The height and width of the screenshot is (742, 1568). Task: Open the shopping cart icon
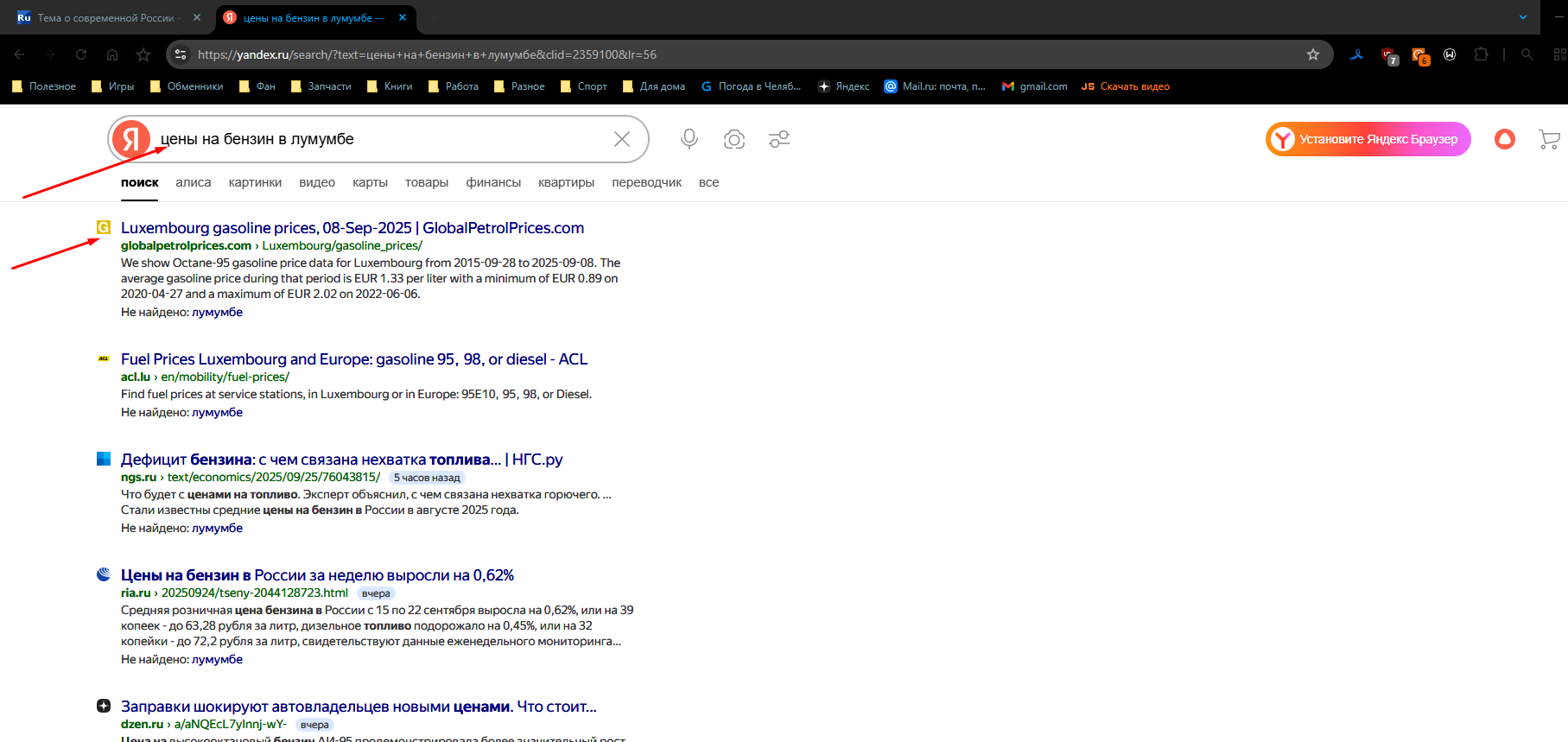pyautogui.click(x=1549, y=139)
